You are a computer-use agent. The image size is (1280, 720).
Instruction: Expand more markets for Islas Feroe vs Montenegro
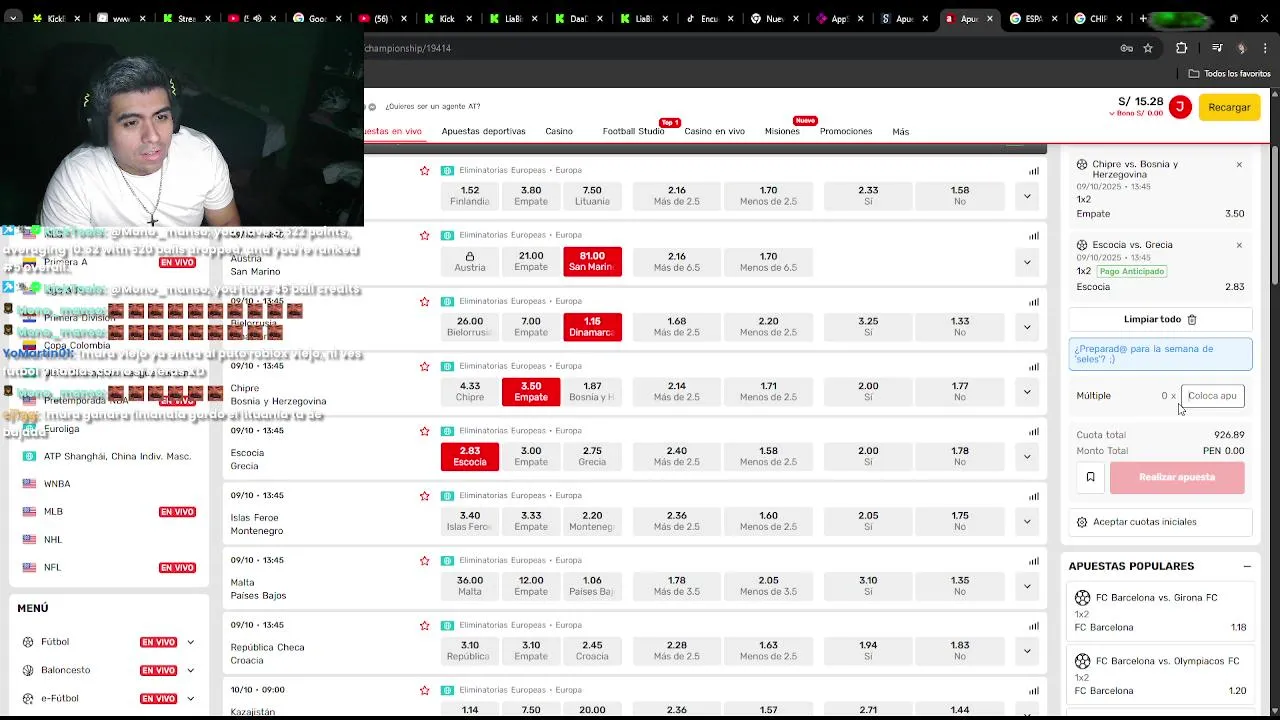1027,521
